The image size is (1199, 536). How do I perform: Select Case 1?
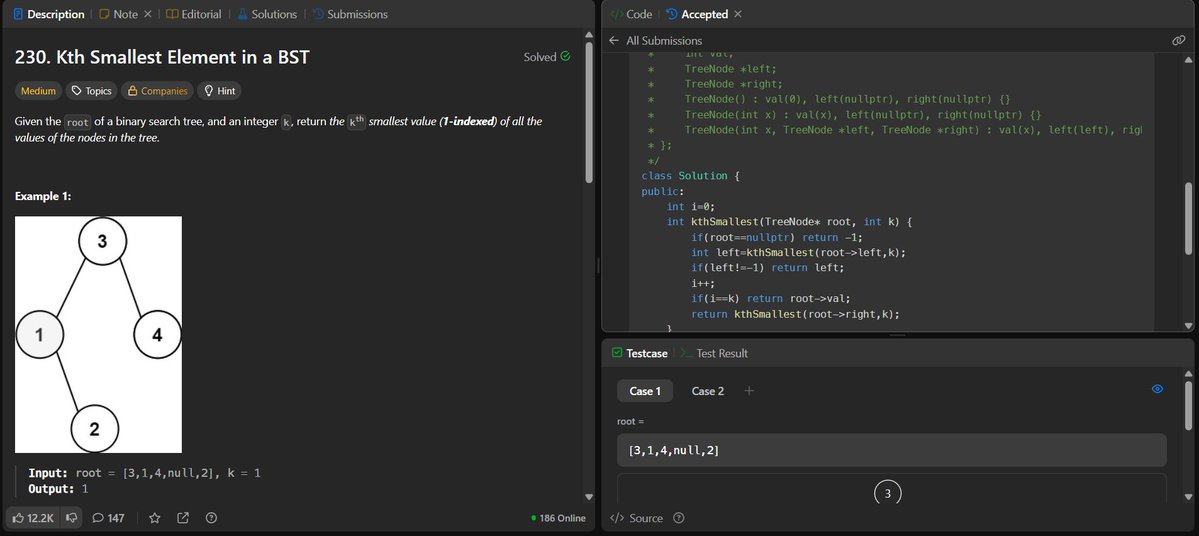[645, 391]
